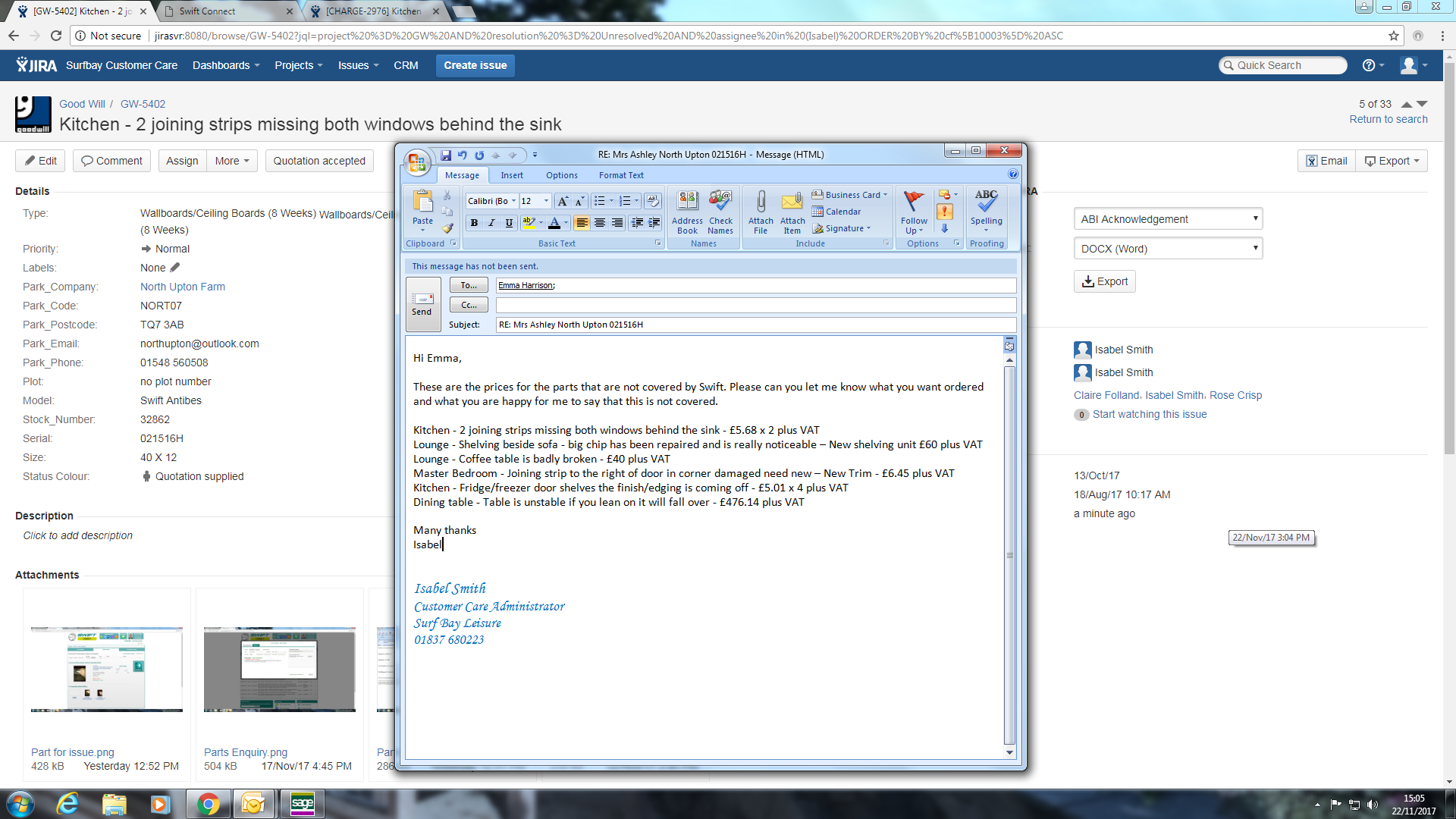Image resolution: width=1456 pixels, height=819 pixels.
Task: Click the Return to search link
Action: [x=1388, y=119]
